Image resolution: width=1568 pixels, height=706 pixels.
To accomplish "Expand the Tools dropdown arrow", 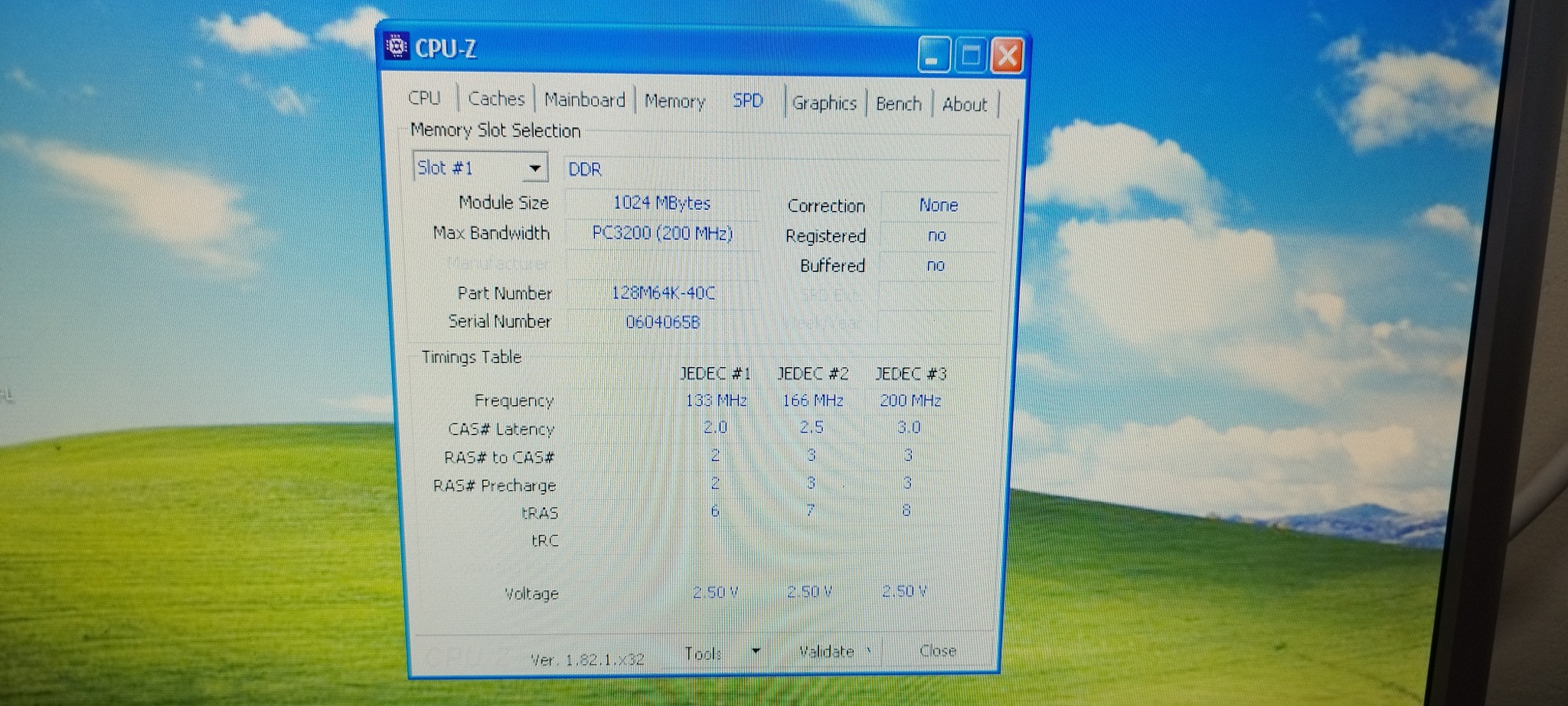I will (x=756, y=652).
